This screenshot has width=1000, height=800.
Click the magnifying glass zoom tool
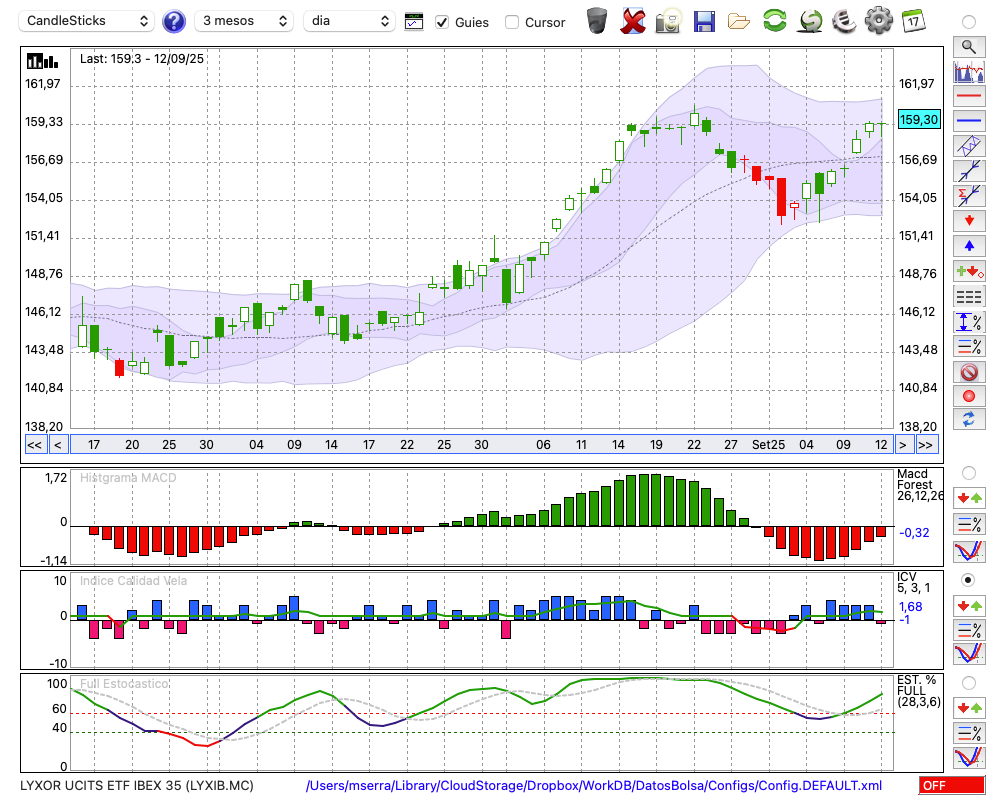pyautogui.click(x=969, y=47)
